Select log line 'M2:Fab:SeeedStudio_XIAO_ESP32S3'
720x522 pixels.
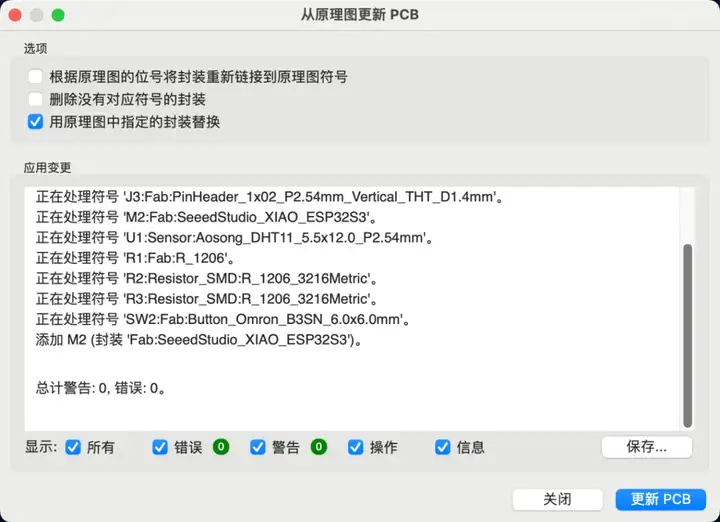[206, 217]
